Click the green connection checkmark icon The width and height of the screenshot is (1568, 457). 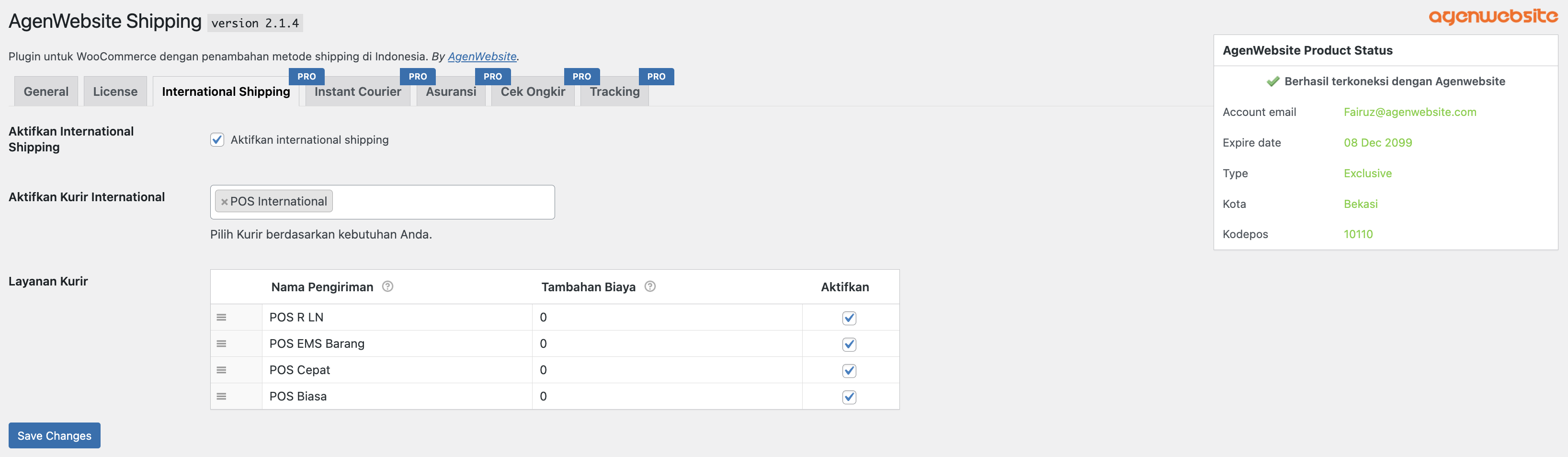(x=1273, y=81)
